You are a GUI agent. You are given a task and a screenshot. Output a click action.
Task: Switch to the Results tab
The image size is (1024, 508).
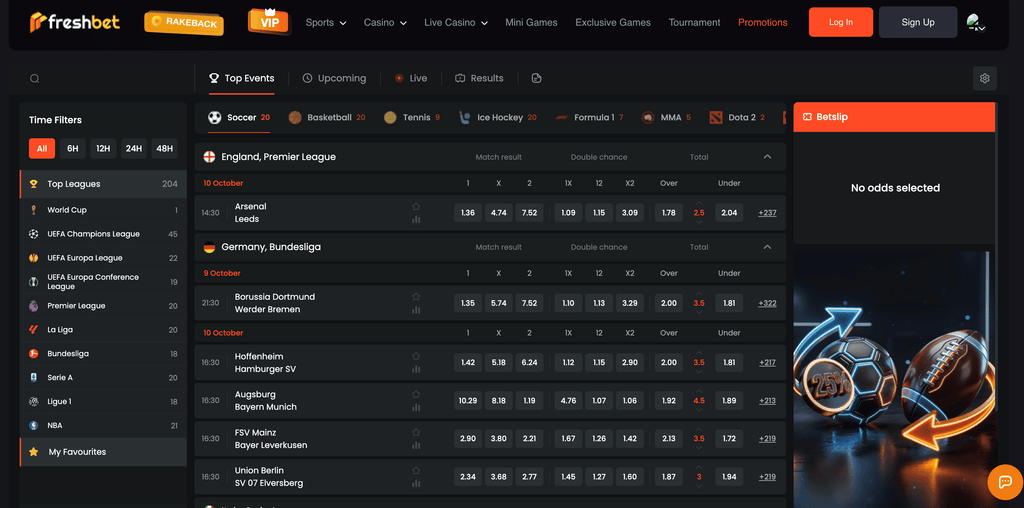[479, 78]
